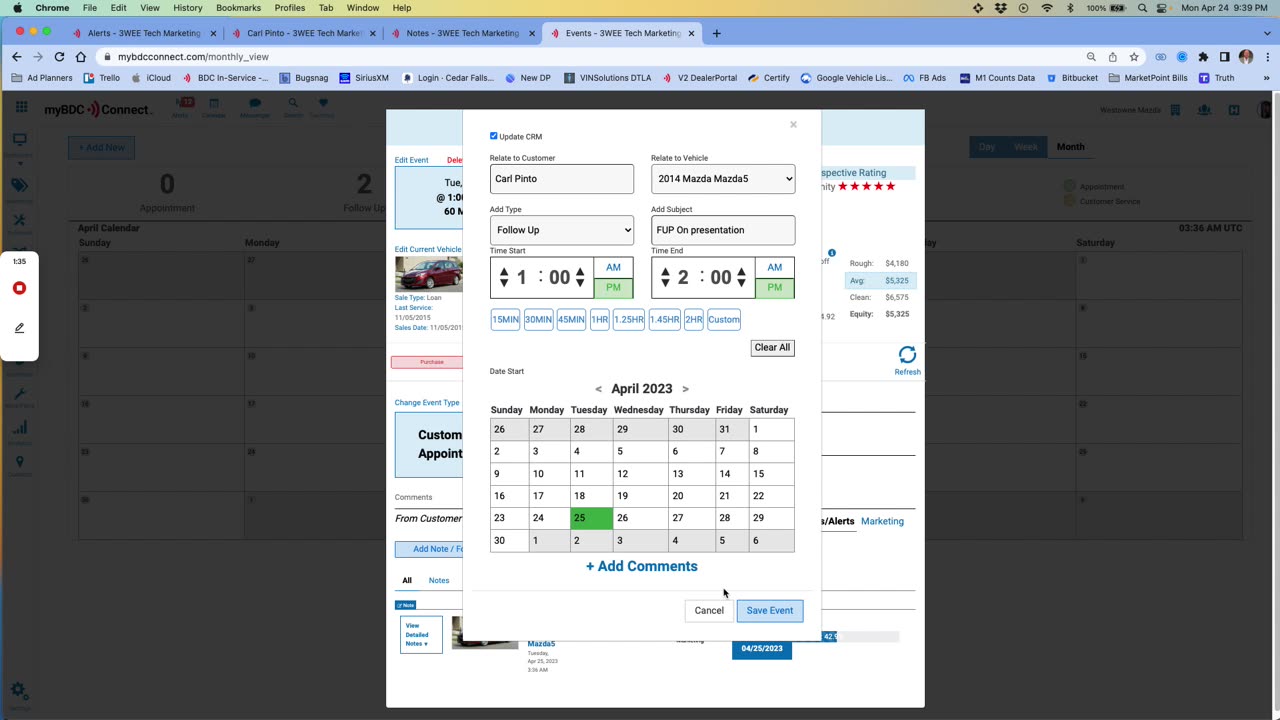Screen dimensions: 1280x720
Task: Select April 18 in the calendar
Action: pyautogui.click(x=591, y=496)
